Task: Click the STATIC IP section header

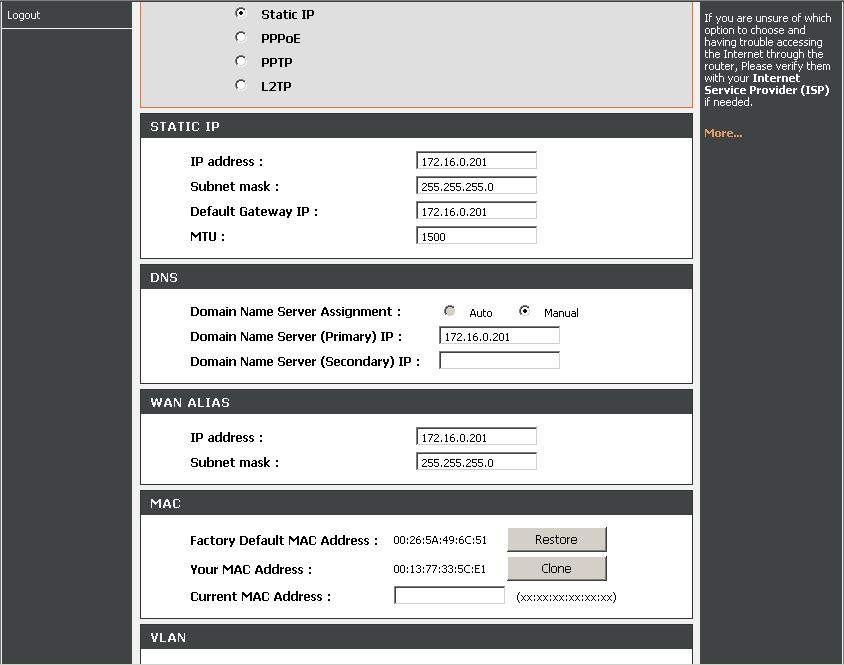Action: [x=416, y=126]
